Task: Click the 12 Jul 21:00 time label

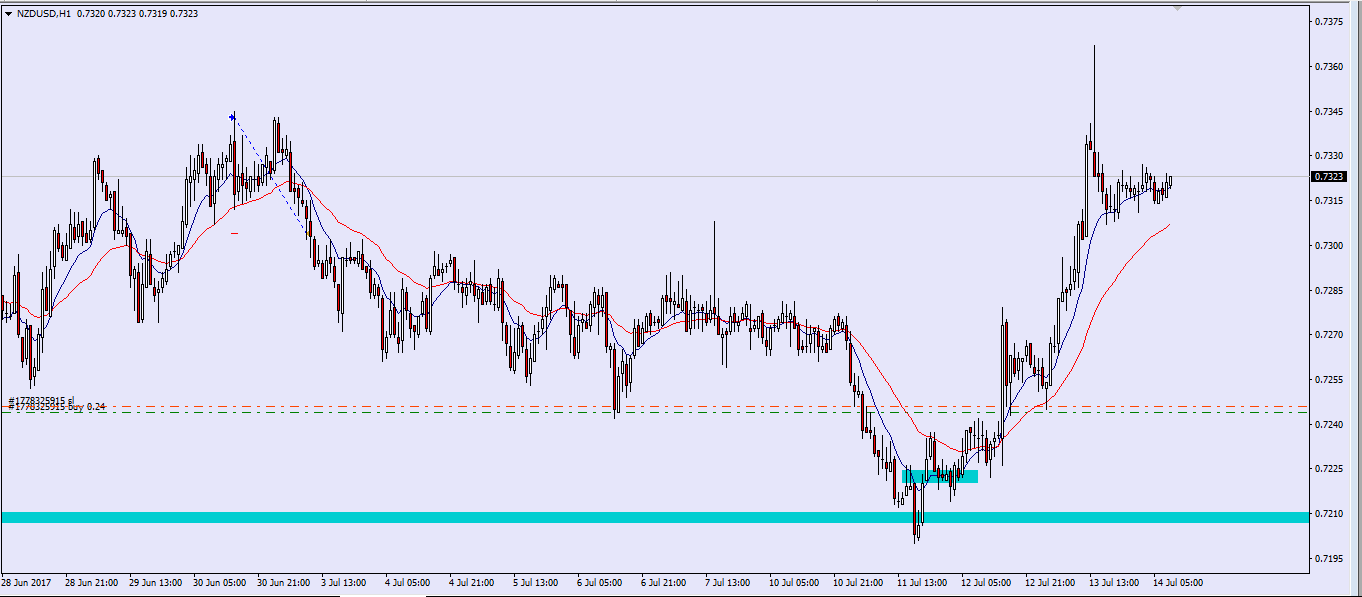Action: click(x=1050, y=581)
